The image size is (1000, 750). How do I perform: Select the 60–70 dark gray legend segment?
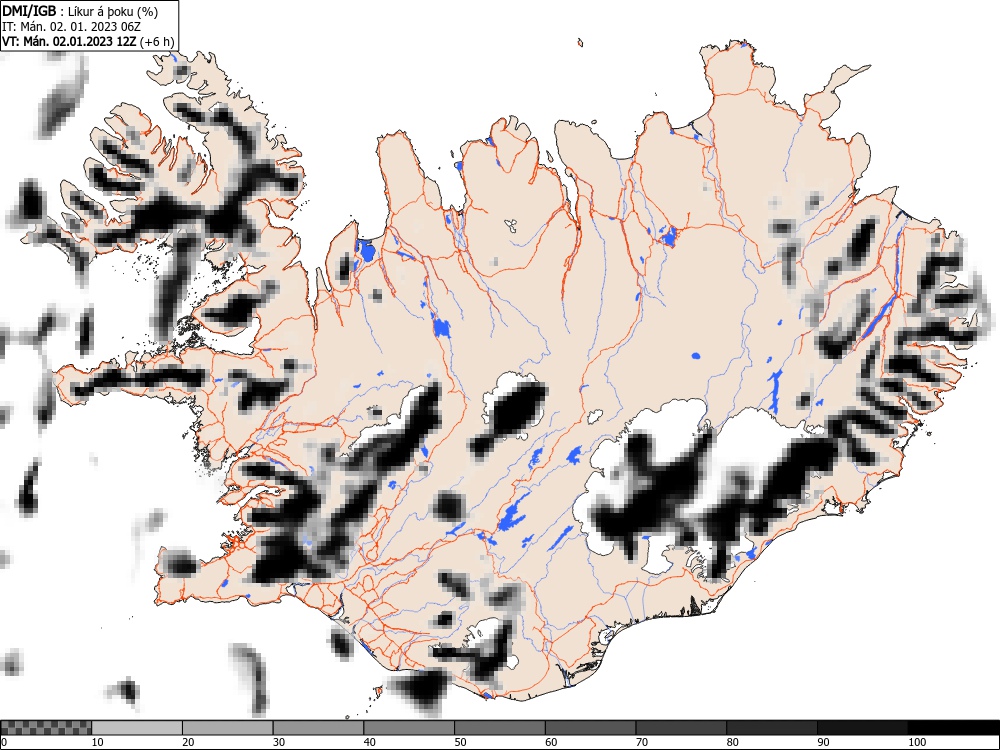(591, 728)
